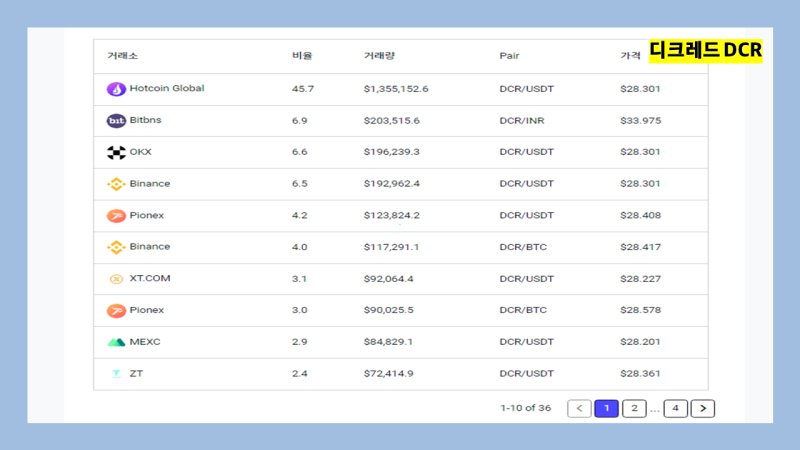Click the Binance logo in DCR/BTC row
This screenshot has height=450, width=800.
pyautogui.click(x=116, y=247)
